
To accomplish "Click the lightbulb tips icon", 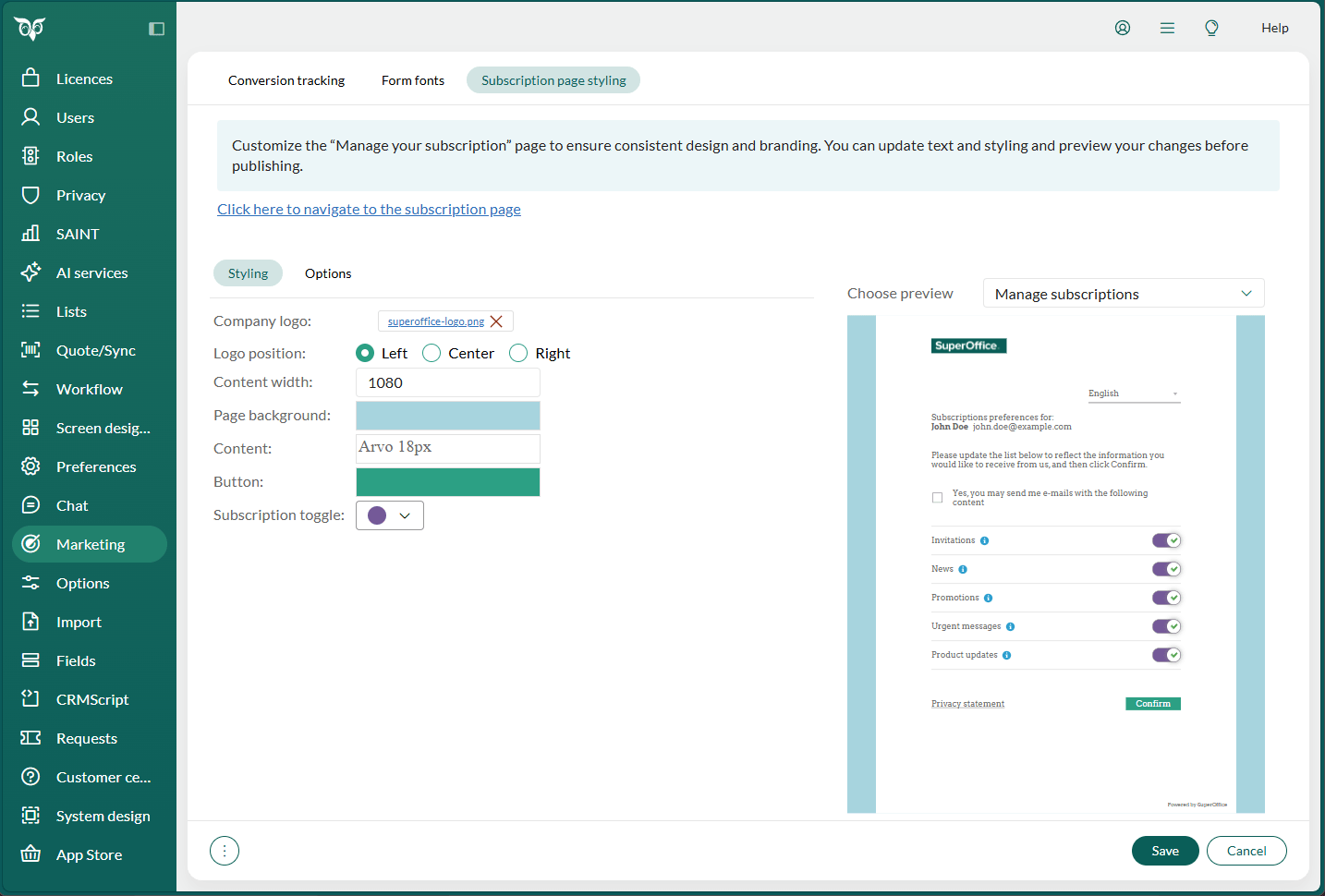I will [1212, 28].
